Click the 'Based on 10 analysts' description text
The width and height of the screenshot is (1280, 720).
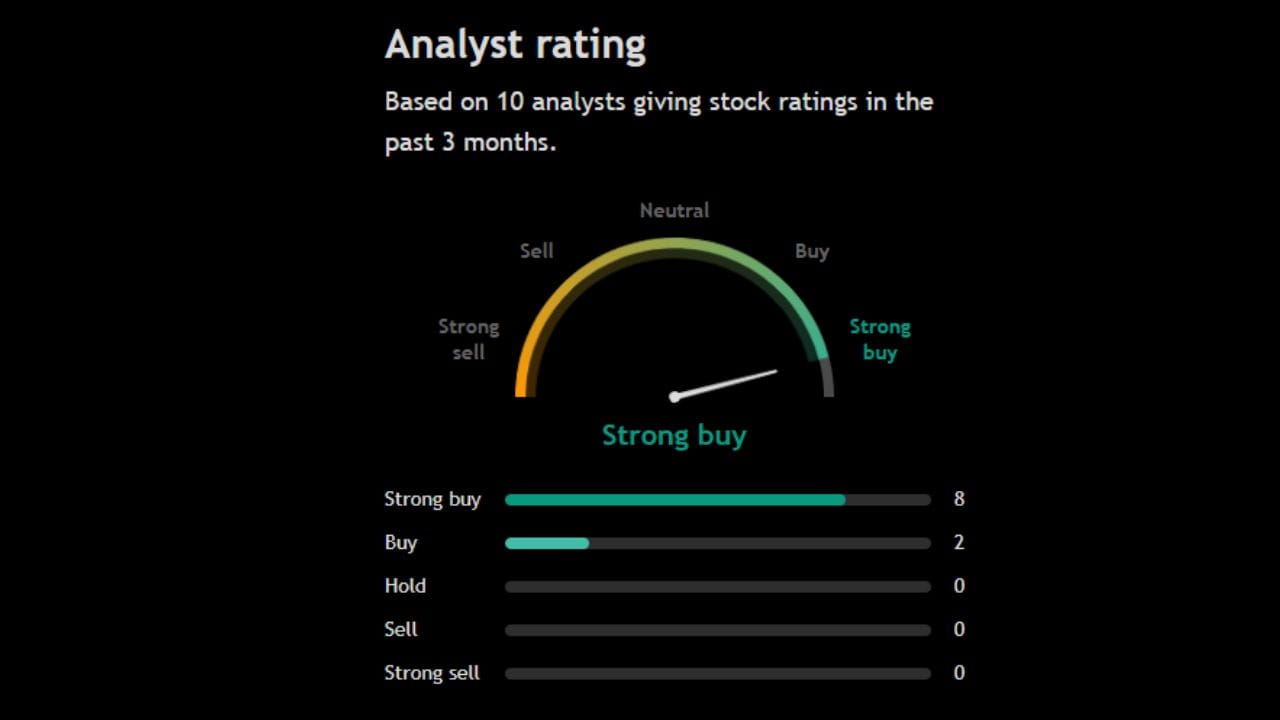tap(658, 121)
